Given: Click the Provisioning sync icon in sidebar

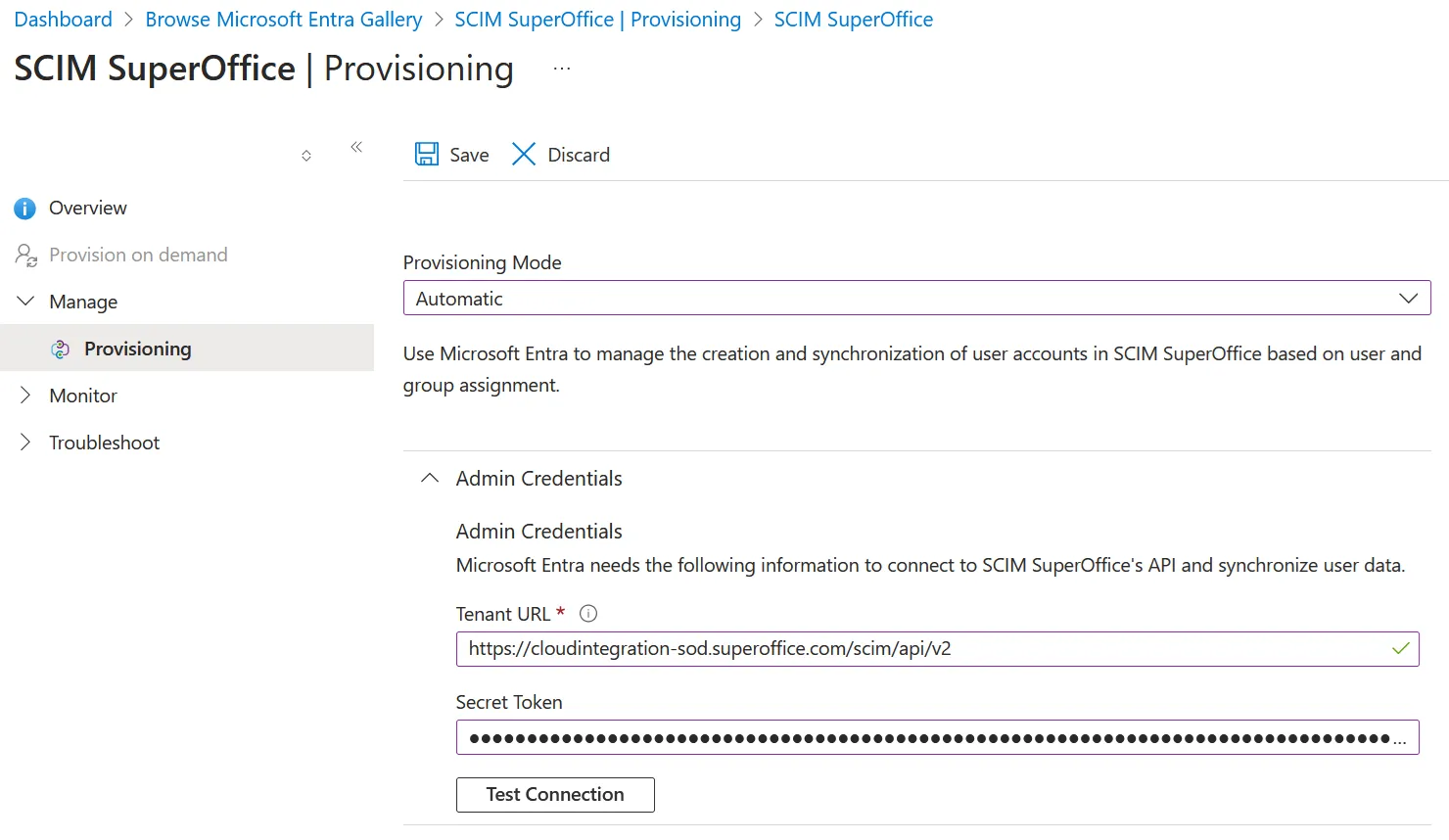Looking at the screenshot, I should coord(61,350).
